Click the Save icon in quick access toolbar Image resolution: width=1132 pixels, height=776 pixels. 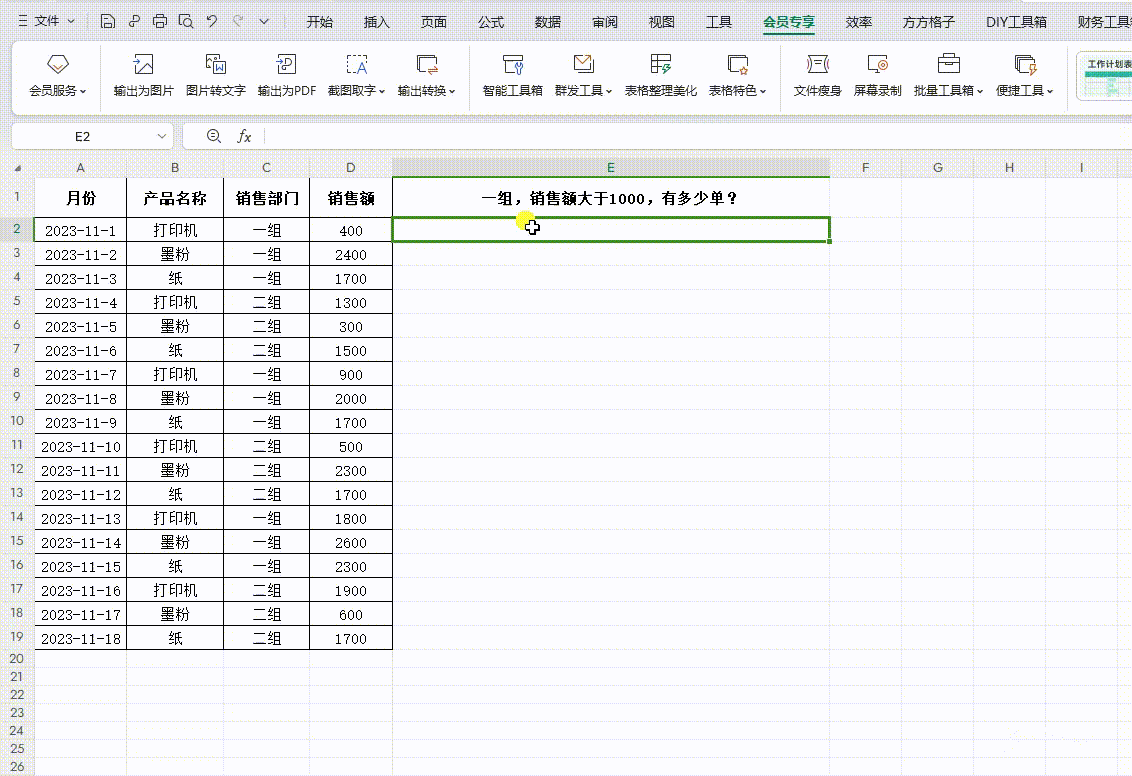coord(108,22)
